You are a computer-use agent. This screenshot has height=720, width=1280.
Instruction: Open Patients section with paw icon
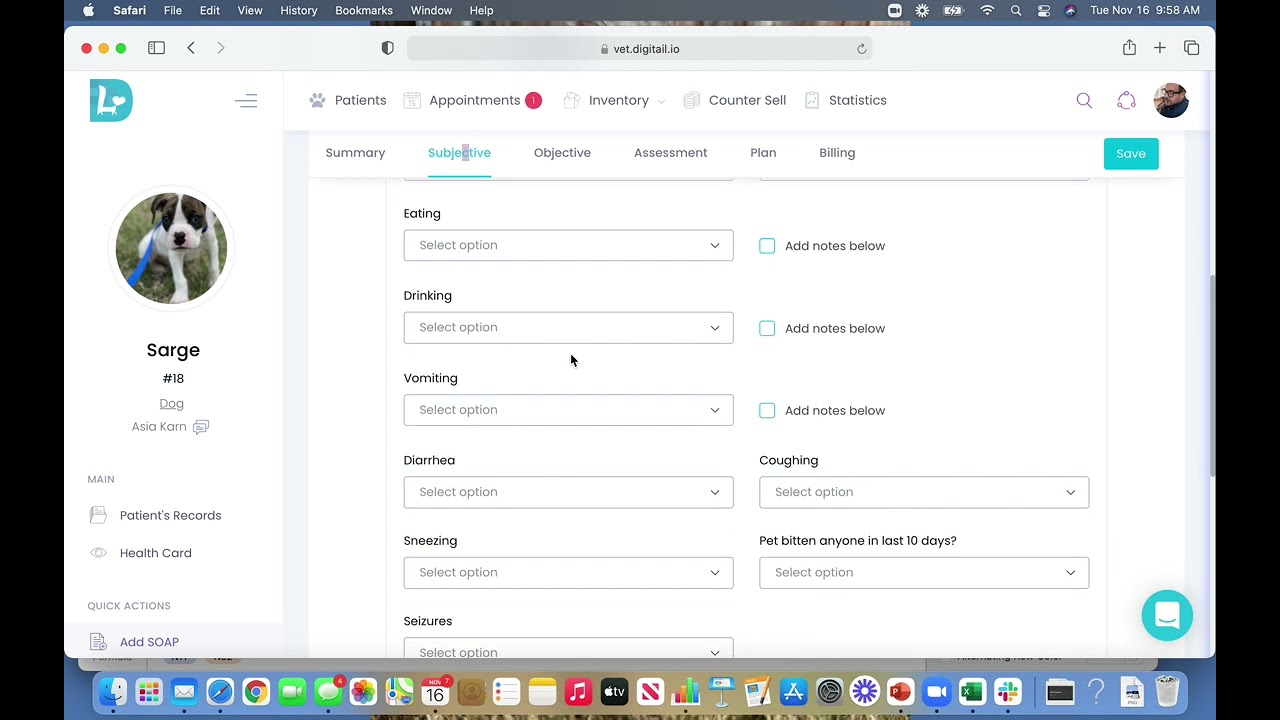[x=348, y=100]
